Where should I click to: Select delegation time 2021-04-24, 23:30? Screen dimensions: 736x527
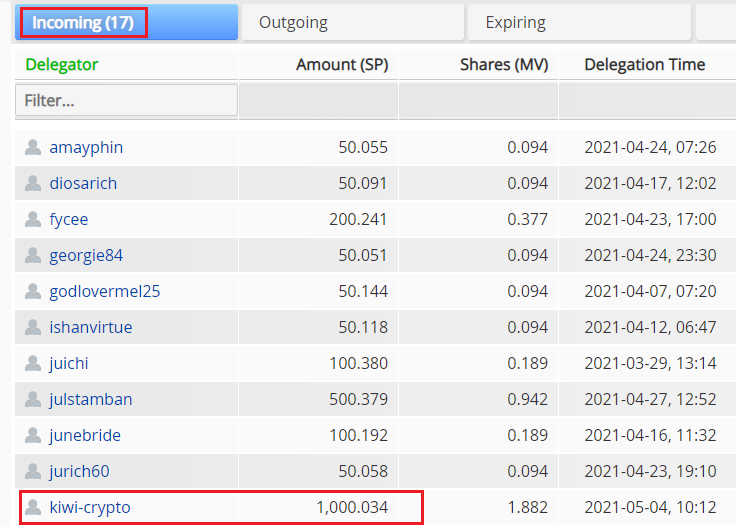651,255
